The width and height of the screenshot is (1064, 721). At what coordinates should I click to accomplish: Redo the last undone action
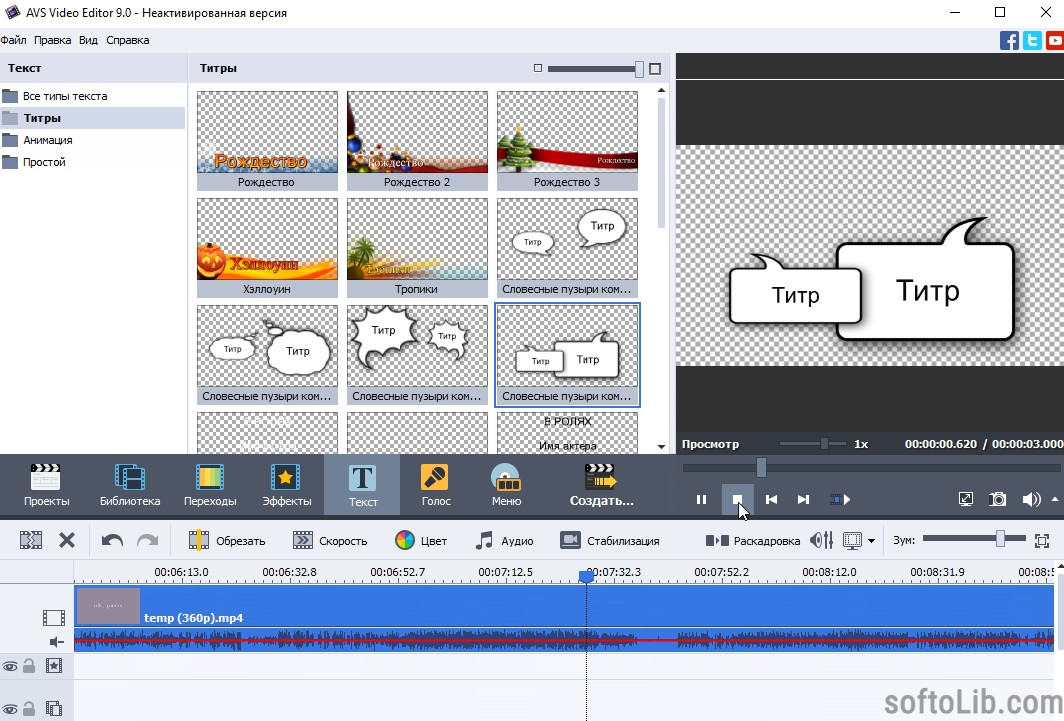click(x=147, y=541)
